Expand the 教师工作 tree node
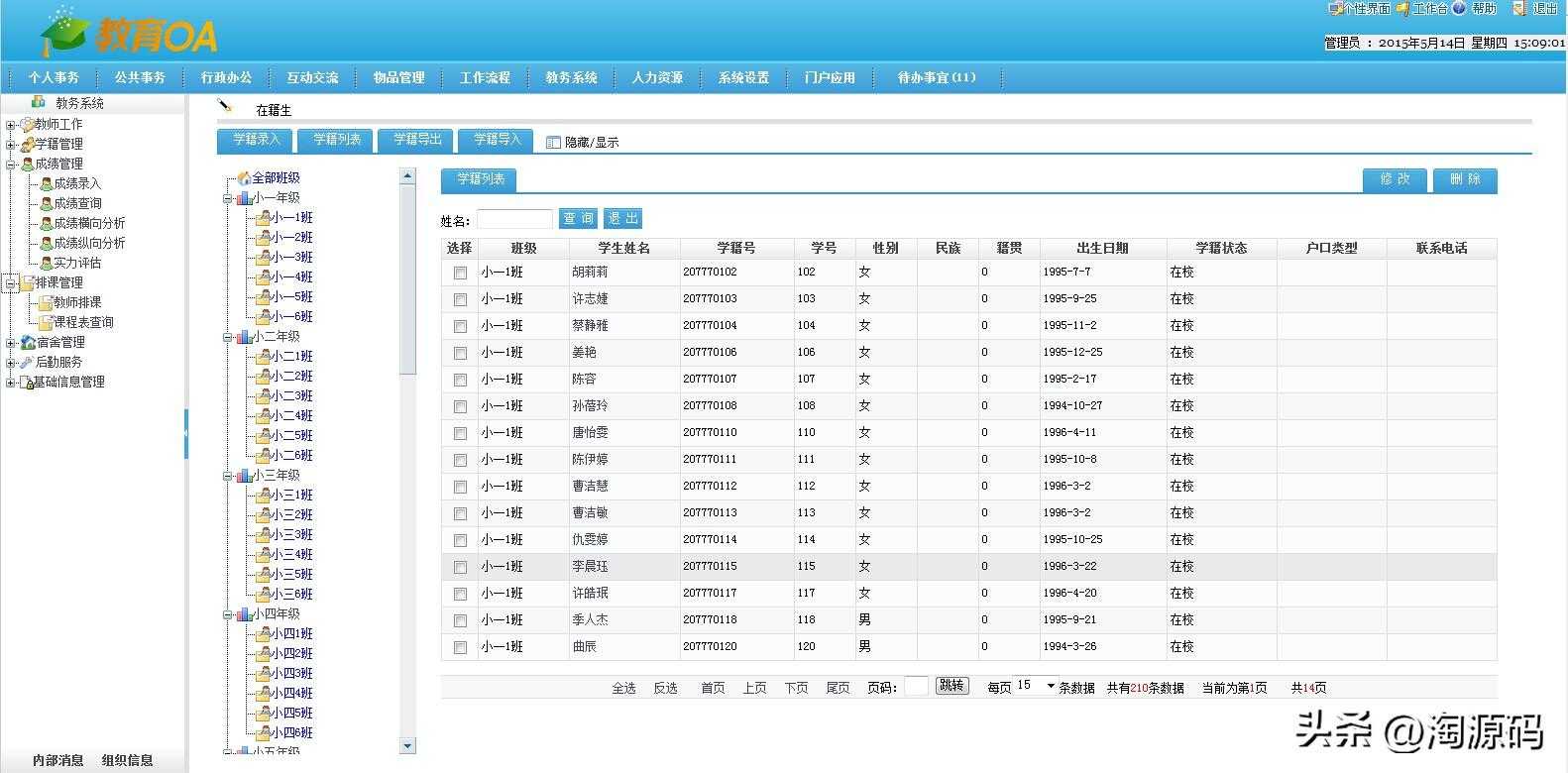Viewport: 1568px width, 773px height. click(11, 125)
